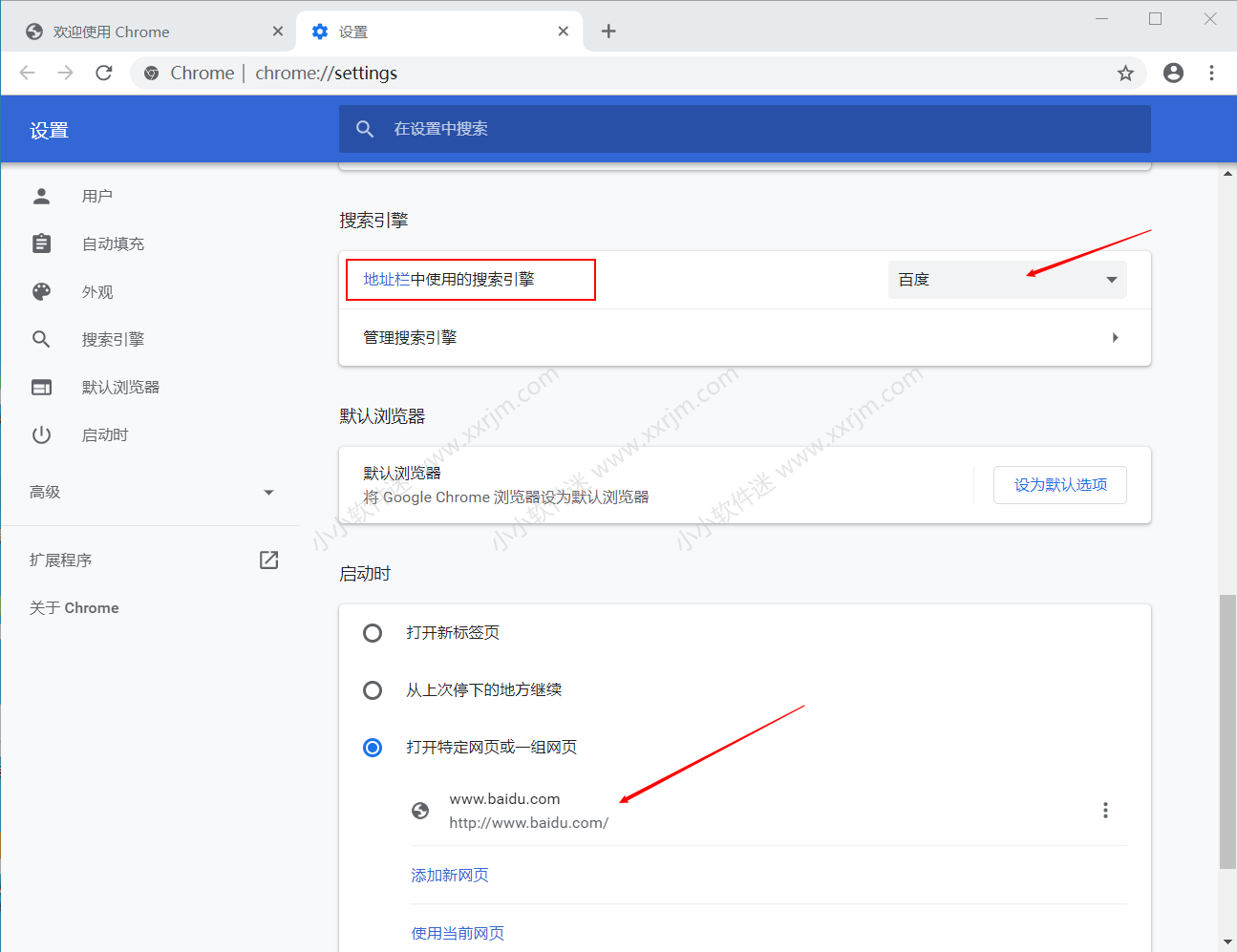1237x952 pixels.
Task: Click the 使用当前网页 link
Action: click(x=458, y=933)
